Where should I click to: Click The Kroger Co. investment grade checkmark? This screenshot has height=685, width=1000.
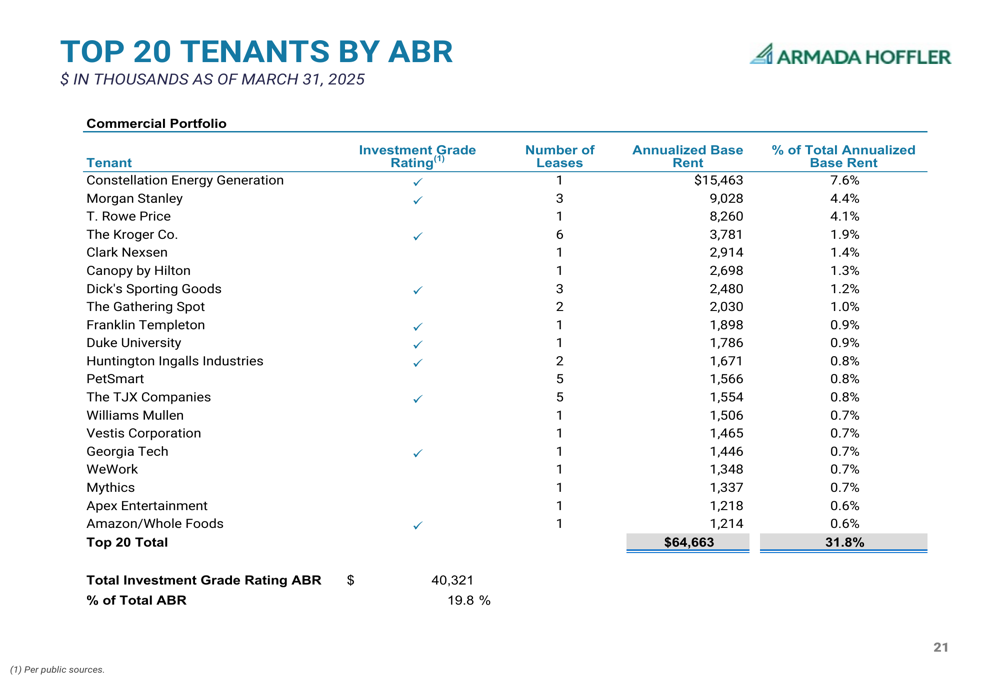click(418, 237)
